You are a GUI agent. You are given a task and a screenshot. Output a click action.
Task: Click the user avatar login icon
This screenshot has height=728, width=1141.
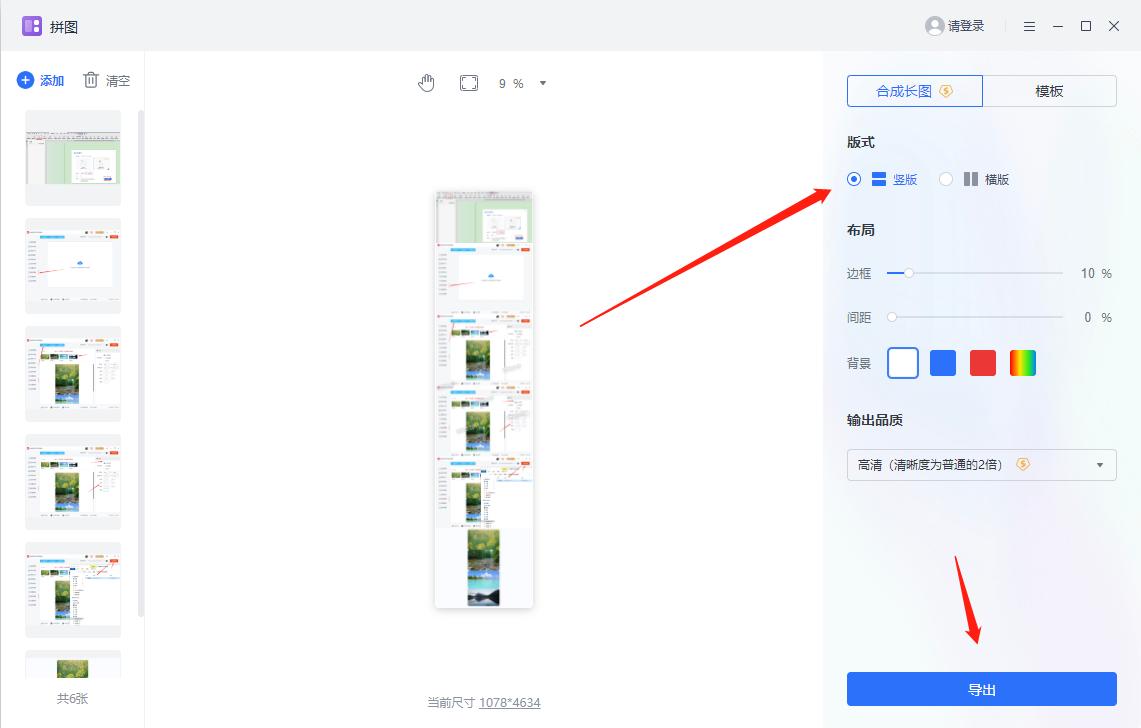935,26
